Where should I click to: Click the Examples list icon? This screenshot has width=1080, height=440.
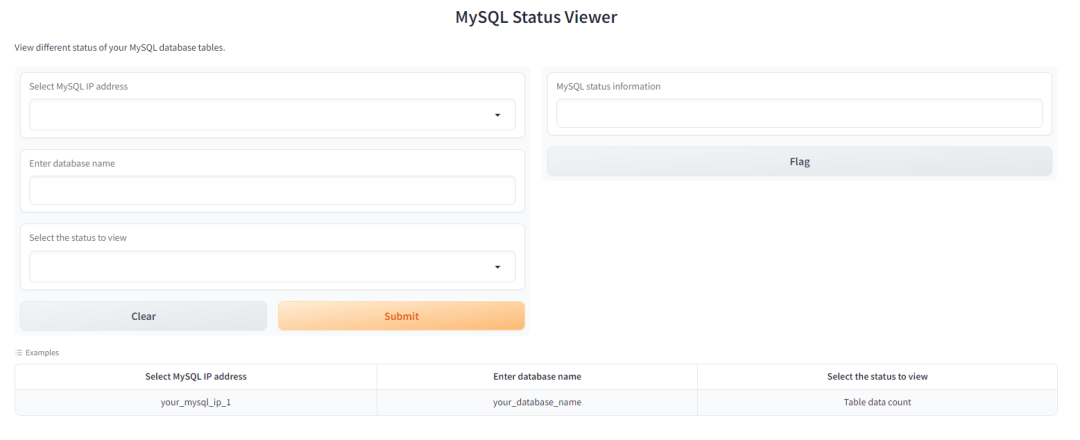tap(19, 353)
